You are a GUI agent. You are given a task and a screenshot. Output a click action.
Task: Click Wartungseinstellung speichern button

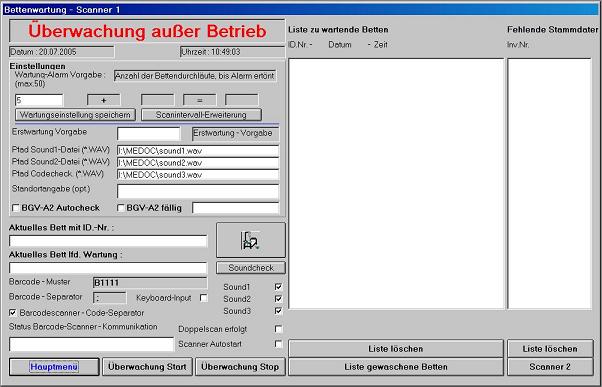coord(75,115)
